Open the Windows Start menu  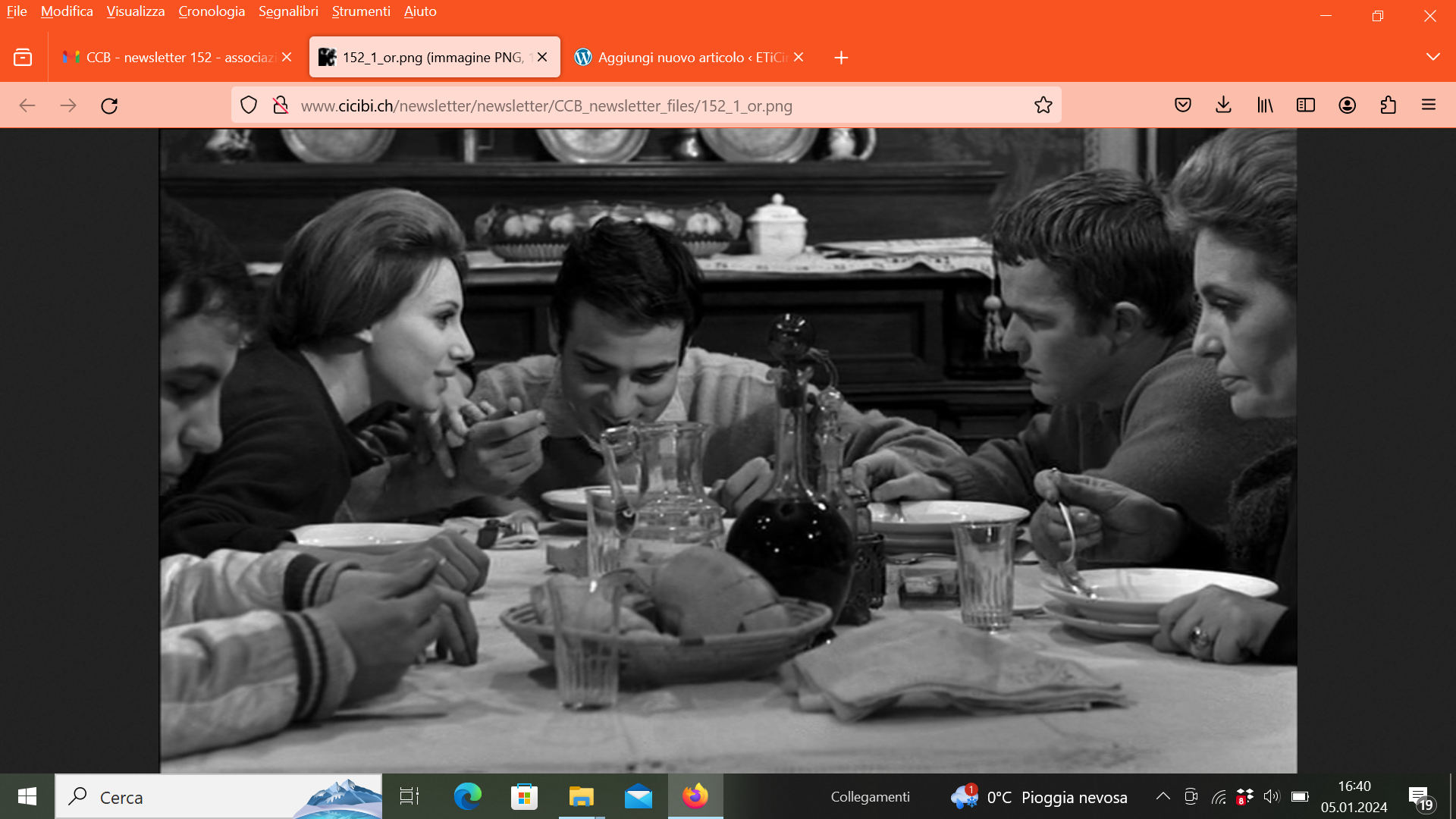(27, 796)
